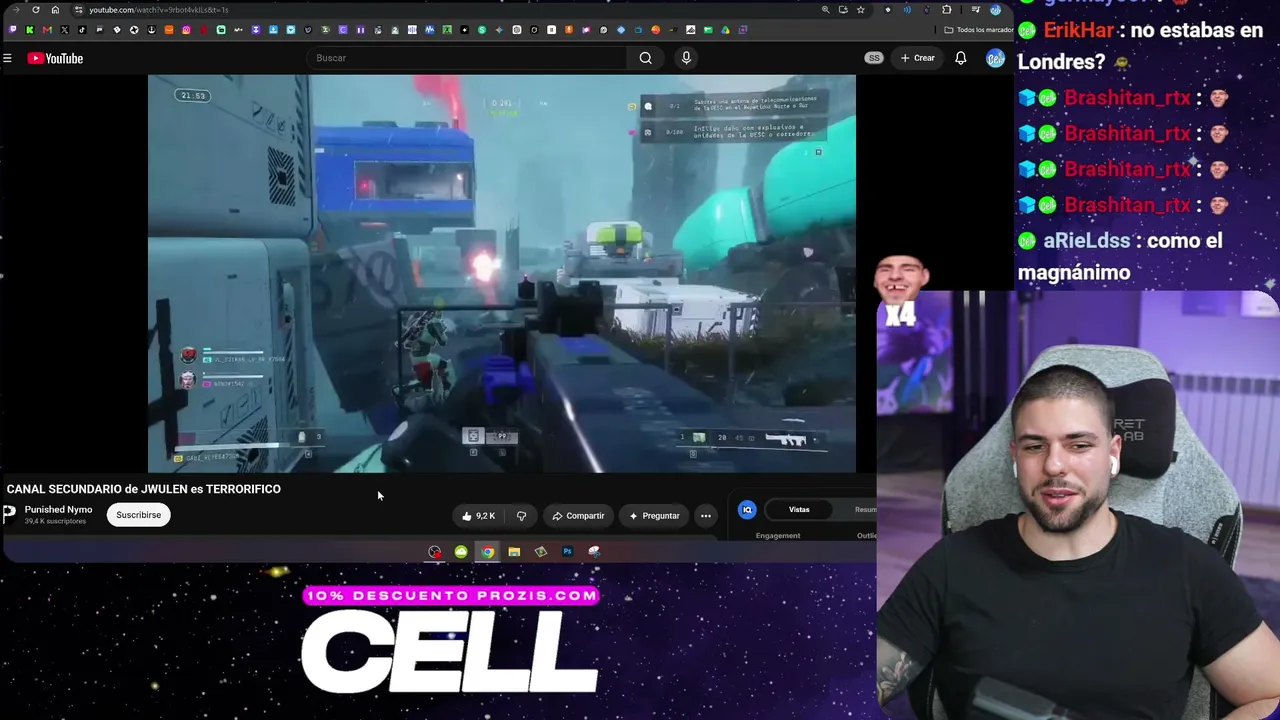
Task: Open Chrome from the taskbar
Action: click(487, 552)
